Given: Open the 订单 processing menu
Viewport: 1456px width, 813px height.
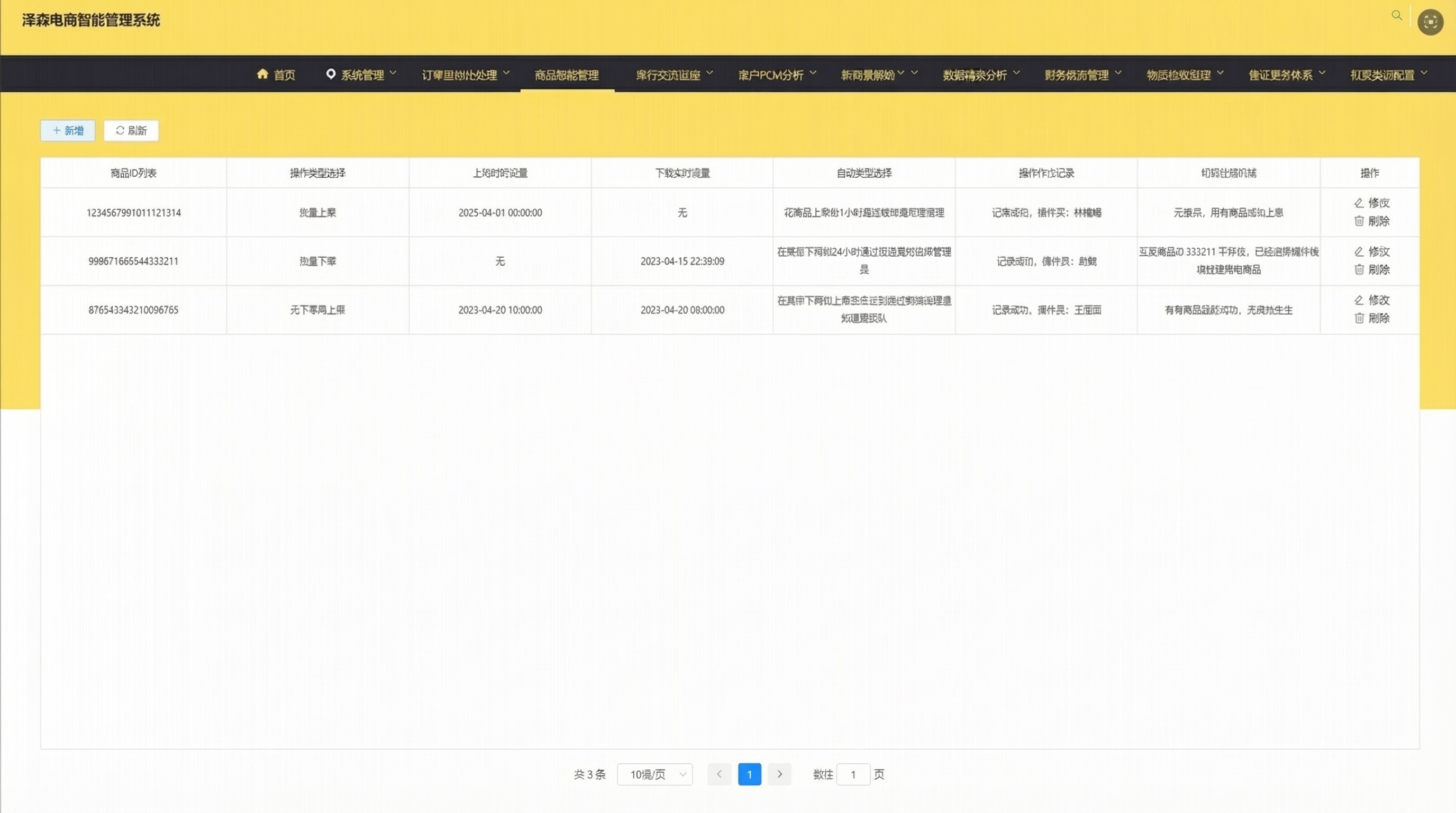Looking at the screenshot, I should pyautogui.click(x=466, y=75).
